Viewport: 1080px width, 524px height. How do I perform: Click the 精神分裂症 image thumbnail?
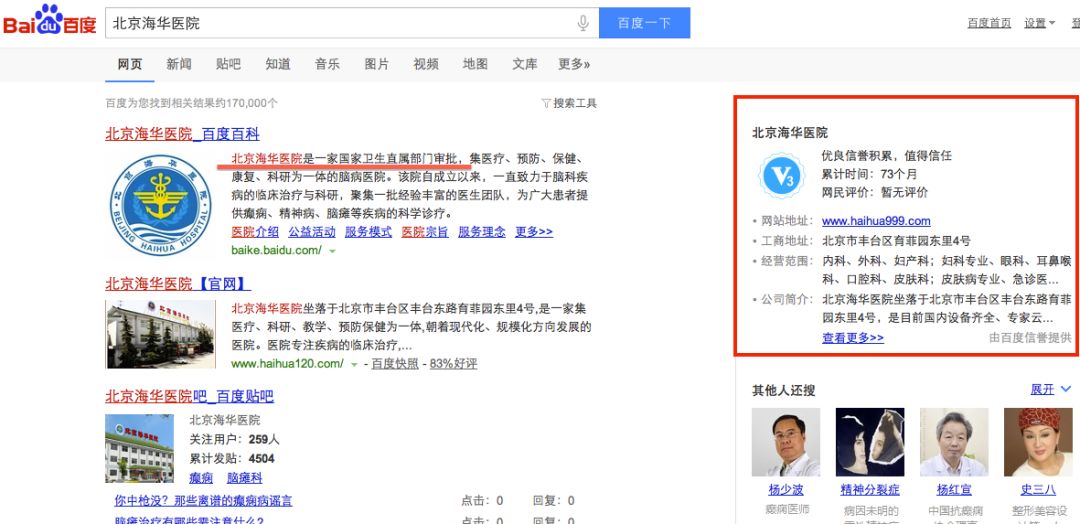coord(870,442)
